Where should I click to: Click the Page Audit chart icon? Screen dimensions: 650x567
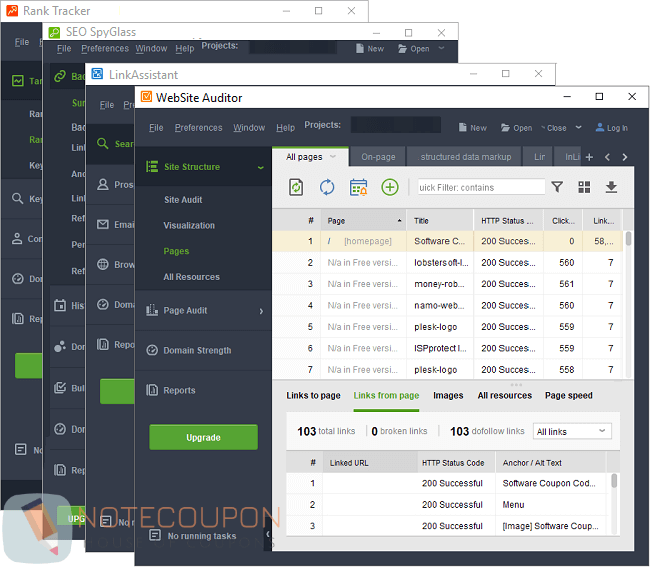click(x=152, y=310)
